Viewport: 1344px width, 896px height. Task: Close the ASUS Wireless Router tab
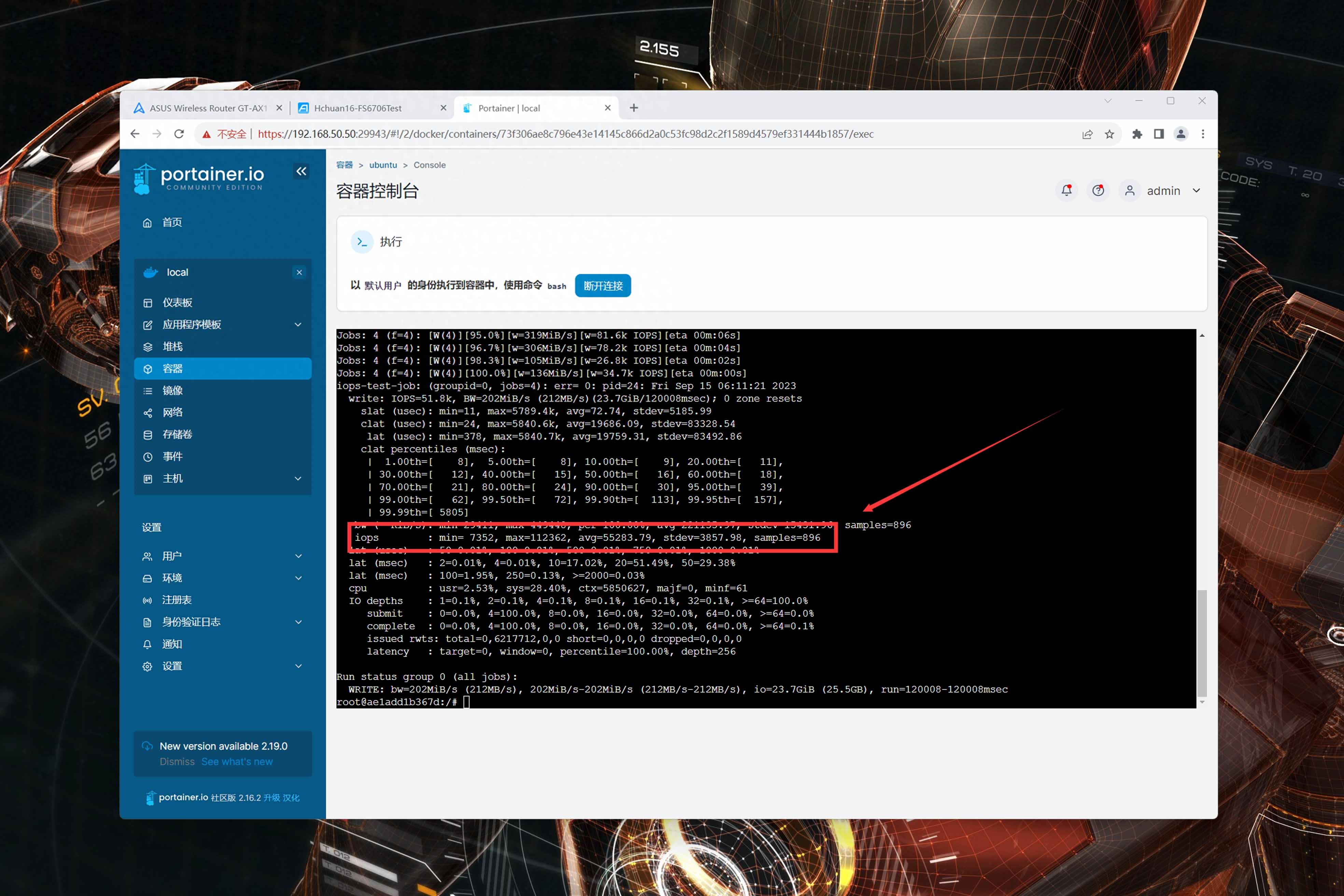click(279, 108)
